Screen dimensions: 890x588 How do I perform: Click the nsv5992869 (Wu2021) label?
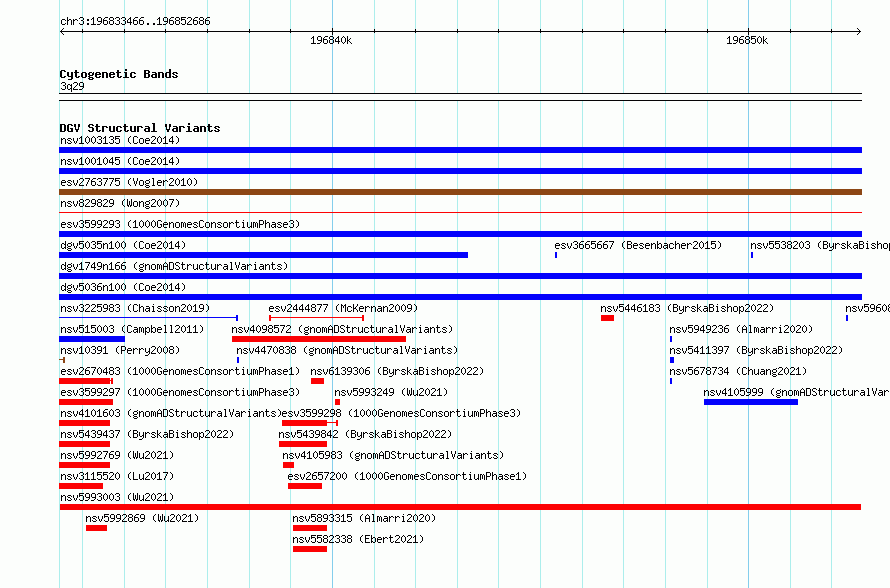pyautogui.click(x=142, y=518)
